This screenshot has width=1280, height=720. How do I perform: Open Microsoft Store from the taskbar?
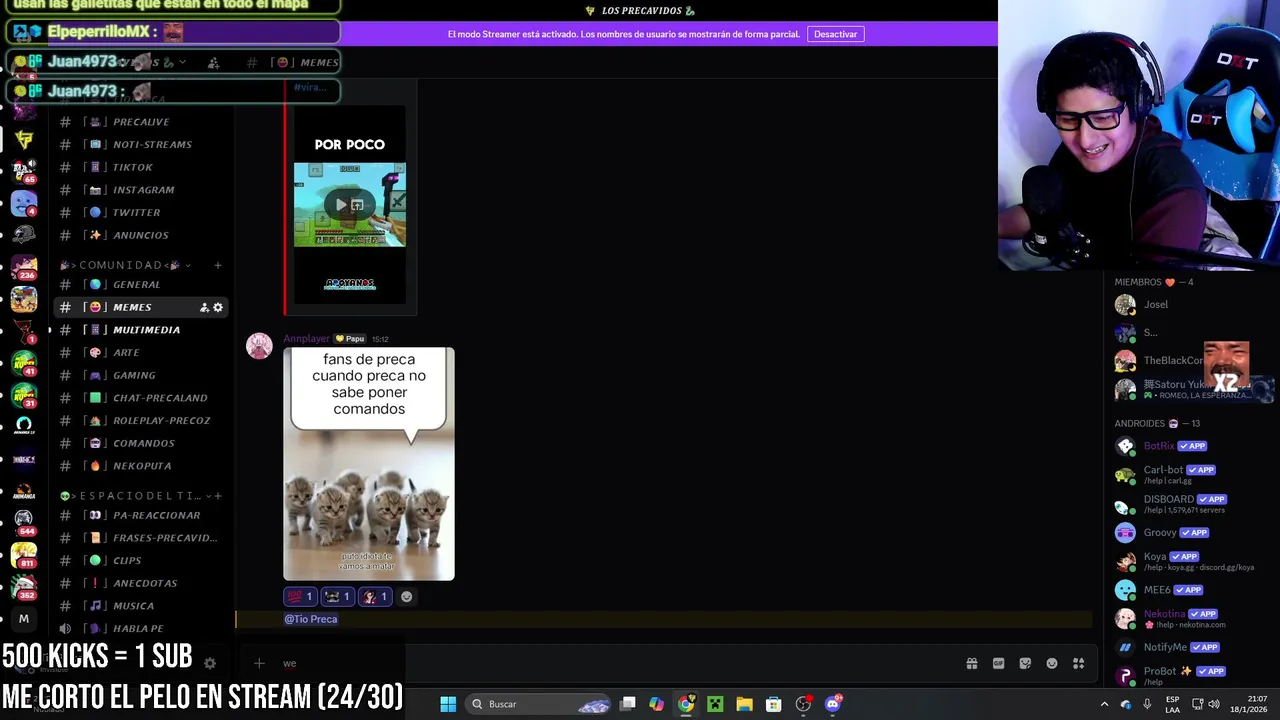pyautogui.click(x=773, y=704)
